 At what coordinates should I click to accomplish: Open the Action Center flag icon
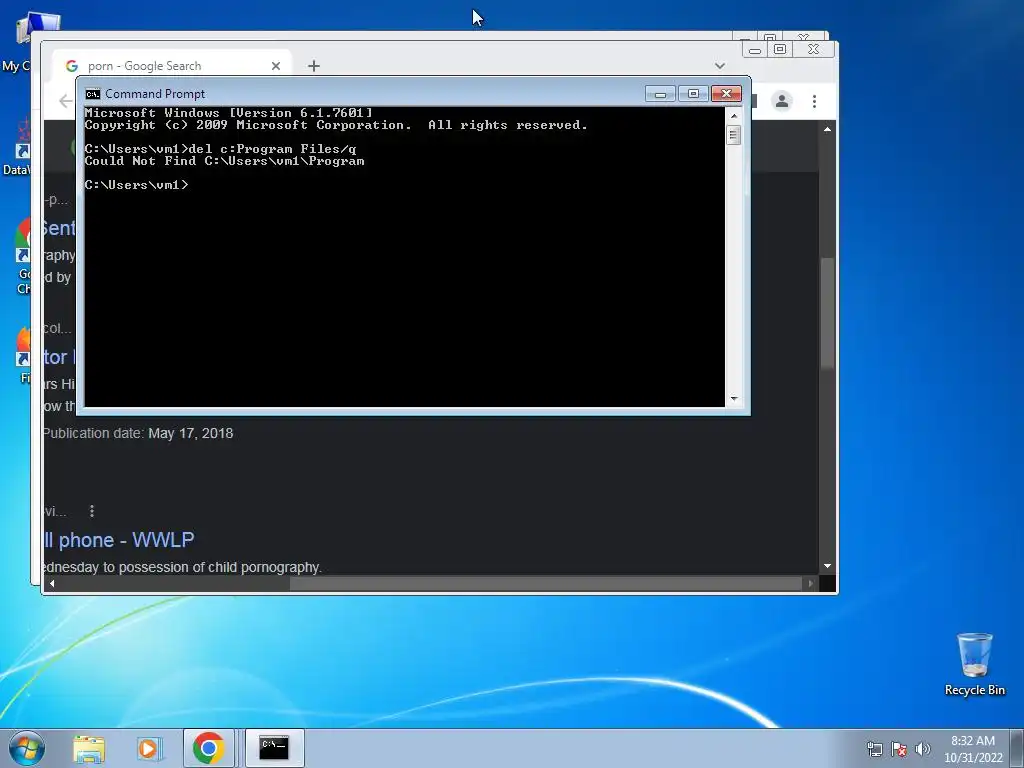[x=899, y=749]
